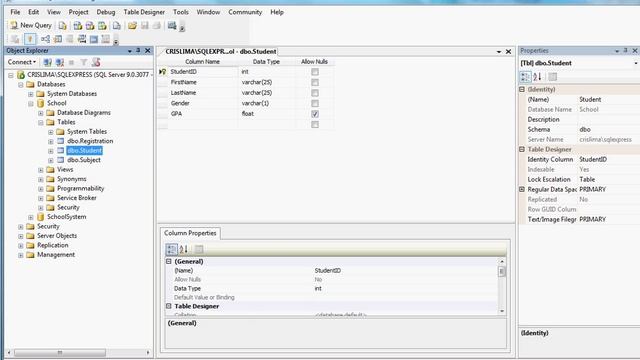This screenshot has width=640, height=360.
Task: Expand the Views folder node
Action: coord(41,170)
